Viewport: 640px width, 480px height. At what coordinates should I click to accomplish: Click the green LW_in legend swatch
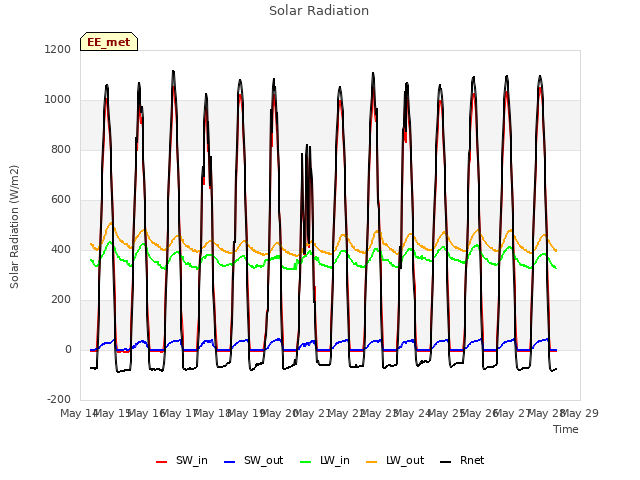306,462
